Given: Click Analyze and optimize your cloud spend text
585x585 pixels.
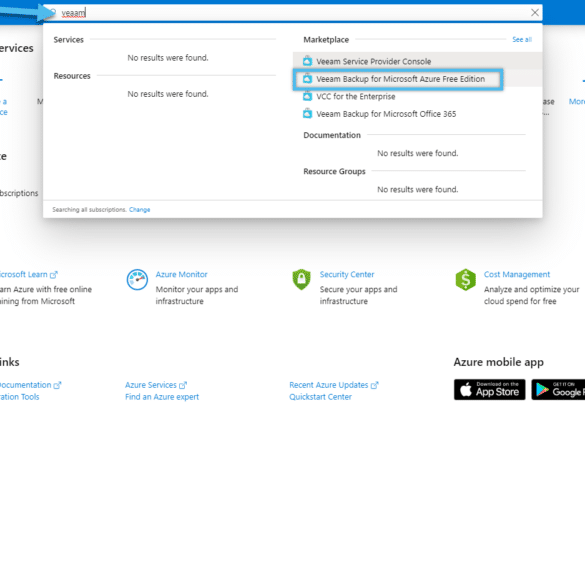Looking at the screenshot, I should [x=531, y=295].
